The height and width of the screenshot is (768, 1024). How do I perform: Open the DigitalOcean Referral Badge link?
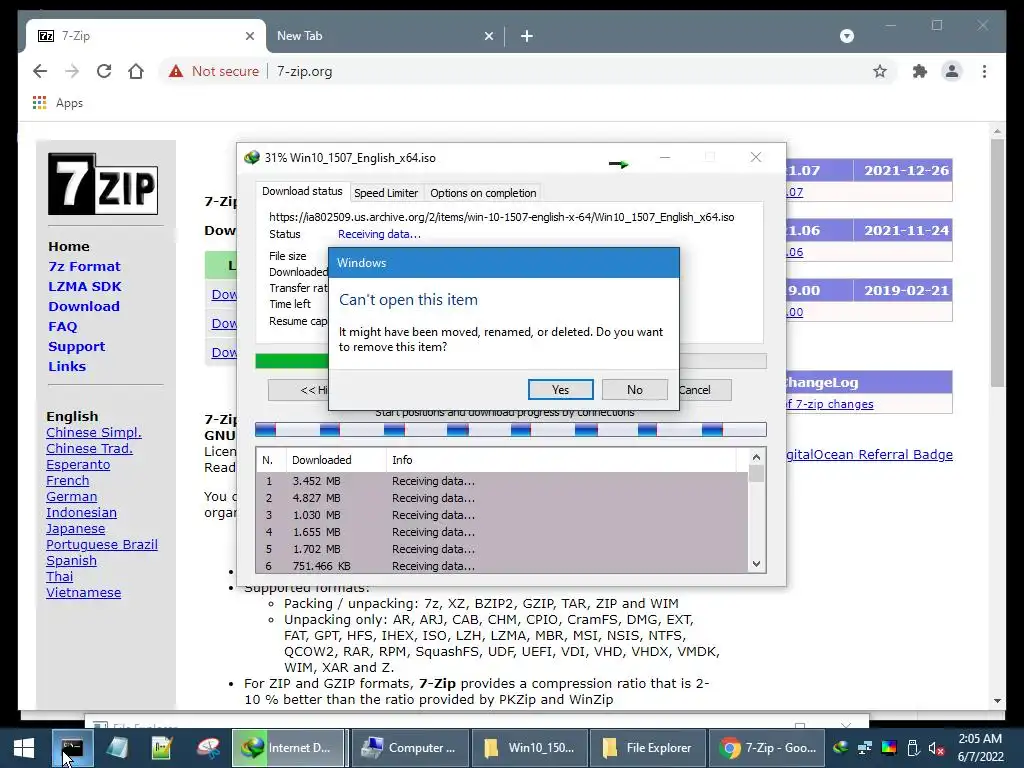tap(869, 455)
